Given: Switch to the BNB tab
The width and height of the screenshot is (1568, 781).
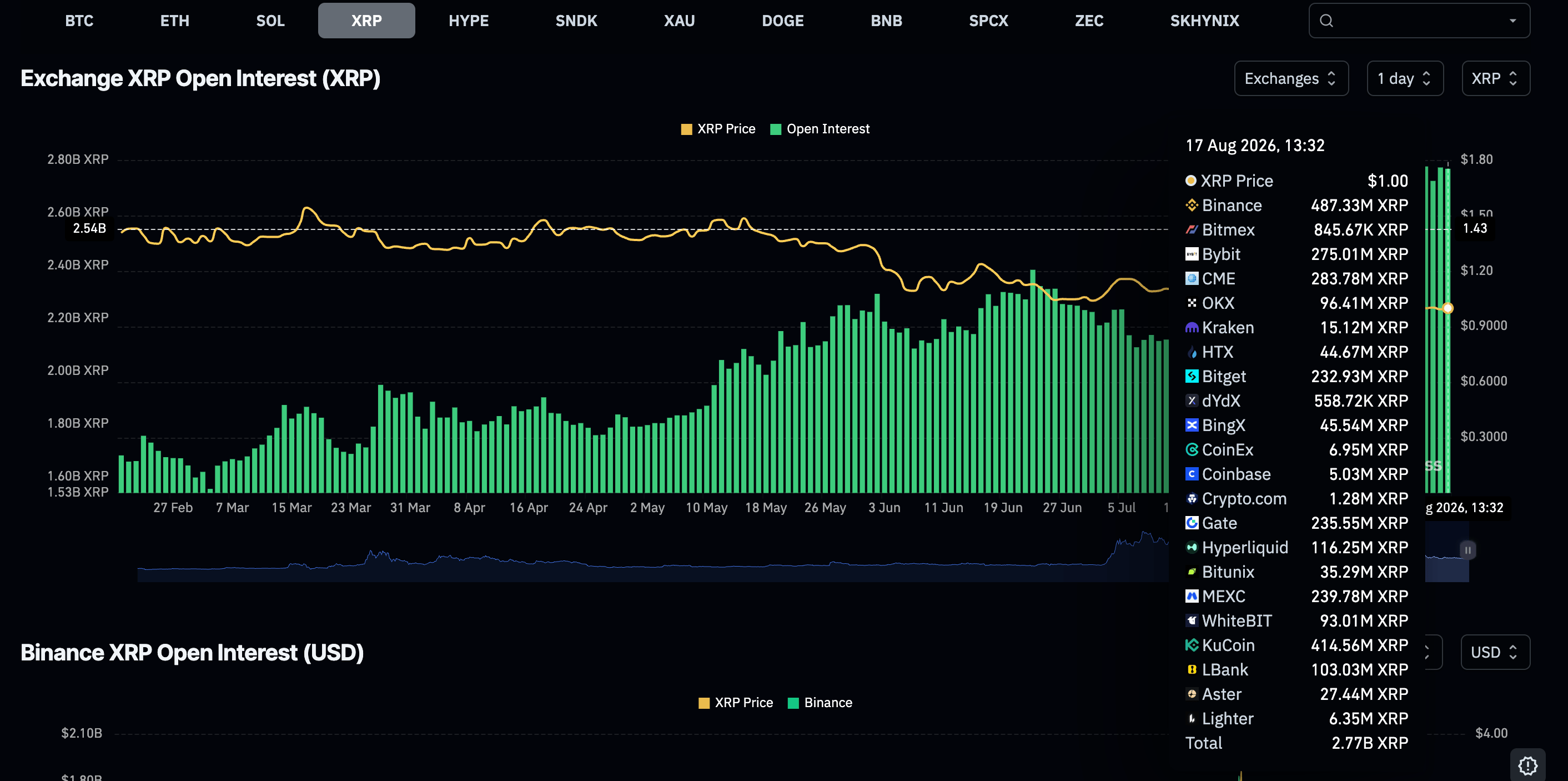Looking at the screenshot, I should 886,21.
